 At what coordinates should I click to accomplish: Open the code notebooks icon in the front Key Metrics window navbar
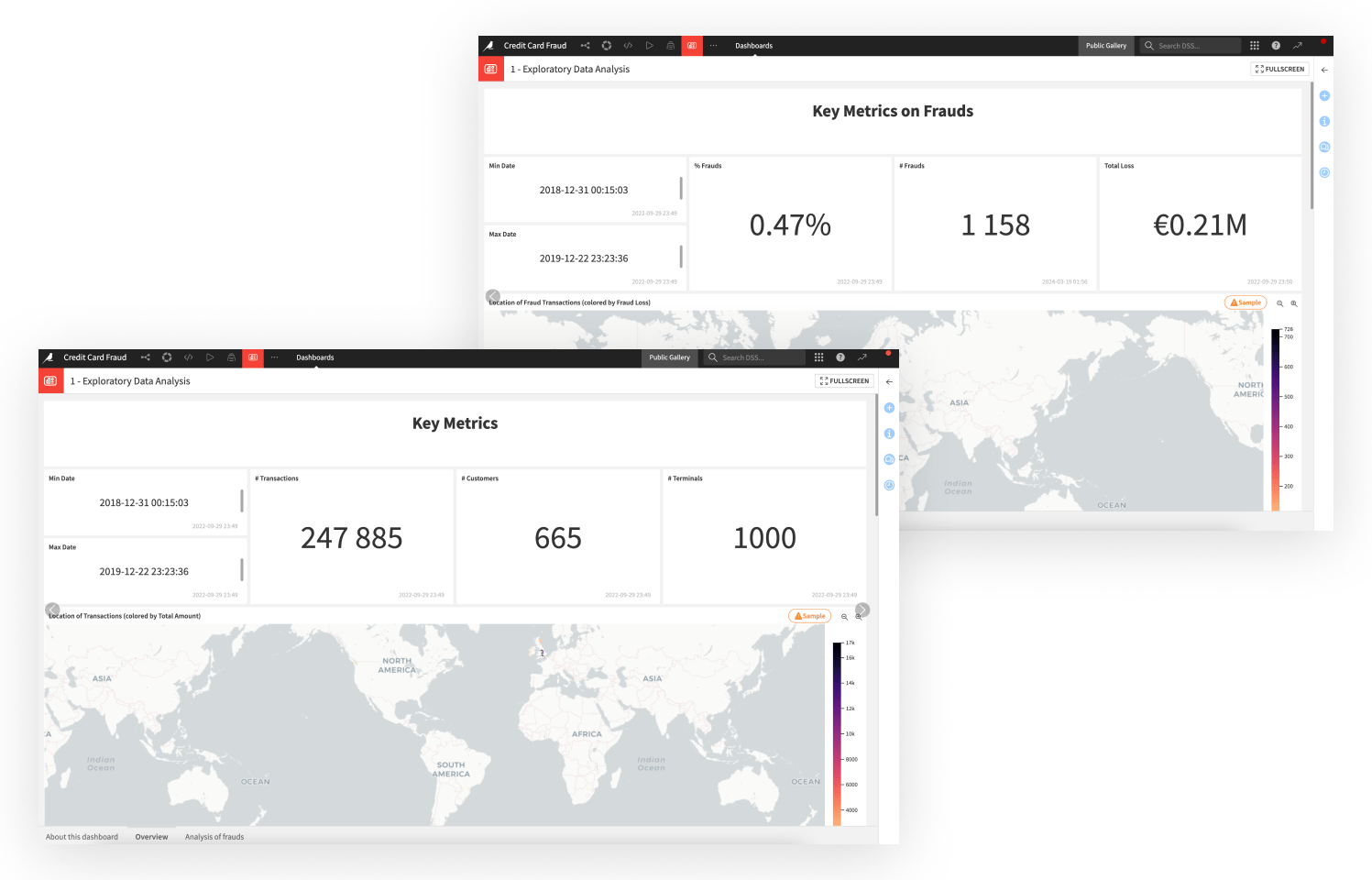pyautogui.click(x=189, y=357)
